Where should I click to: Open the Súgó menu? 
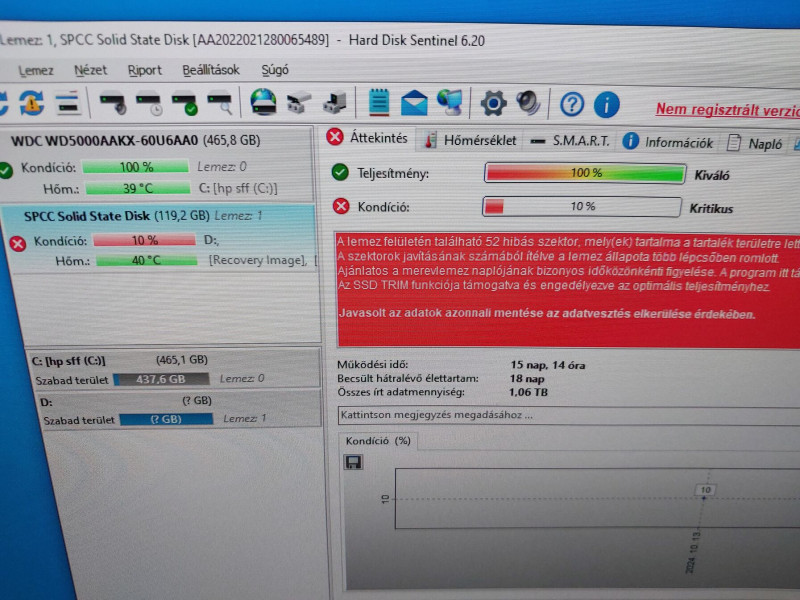[275, 70]
